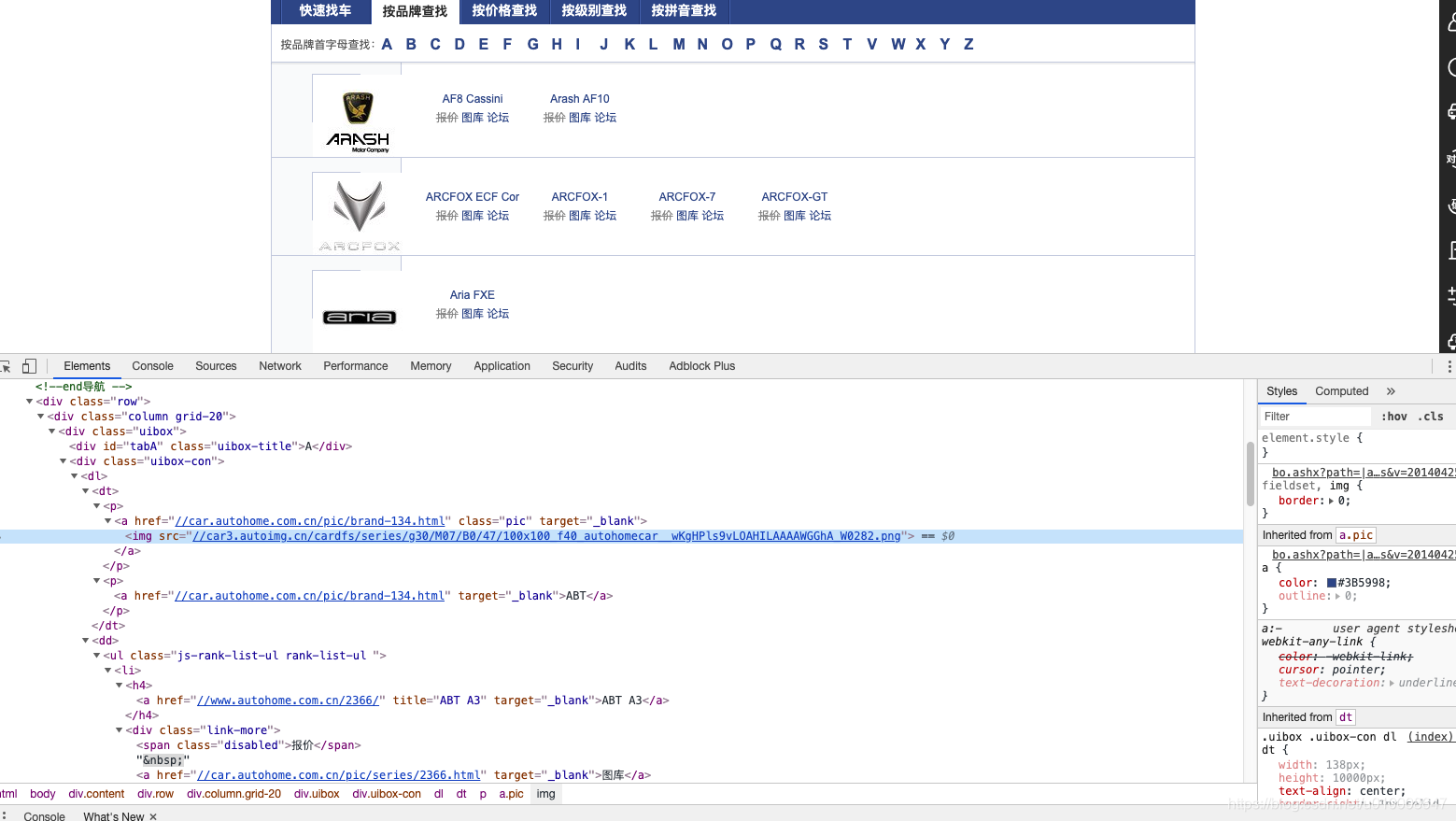1456x821 pixels.
Task: Collapse the <h4> node arrow
Action: [119, 686]
